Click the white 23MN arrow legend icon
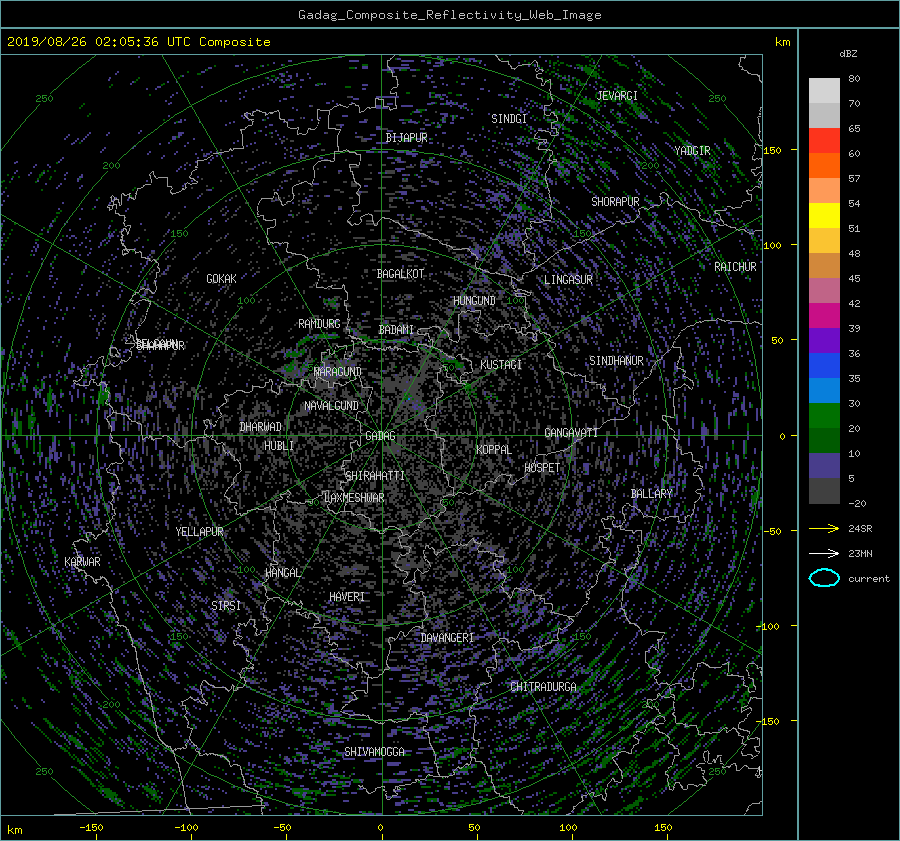Viewport: 900px width, 841px height. pos(824,553)
